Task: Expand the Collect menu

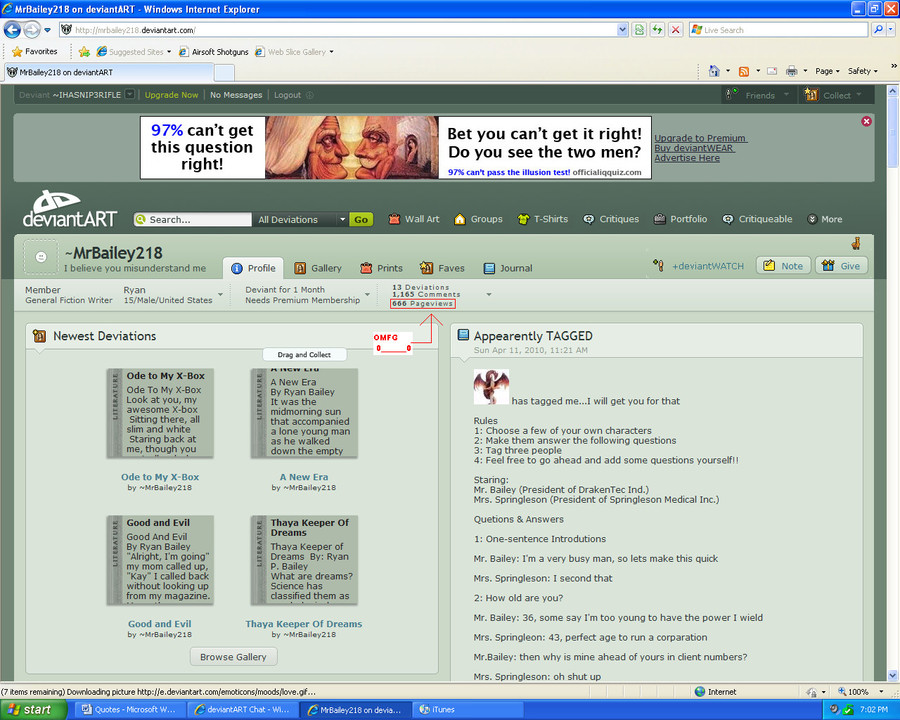Action: (836, 95)
